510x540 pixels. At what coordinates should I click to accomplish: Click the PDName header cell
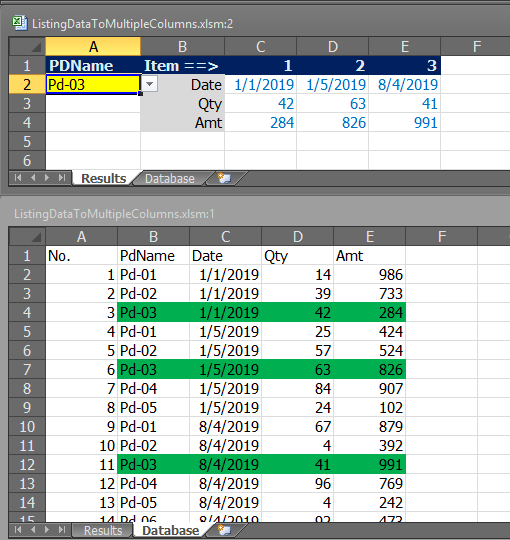pyautogui.click(x=93, y=65)
